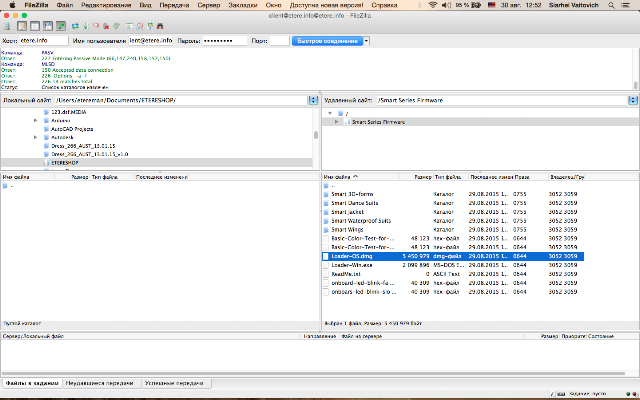Open the remote site path dropdown
Image resolution: width=640 pixels, height=400 pixels.
click(633, 100)
